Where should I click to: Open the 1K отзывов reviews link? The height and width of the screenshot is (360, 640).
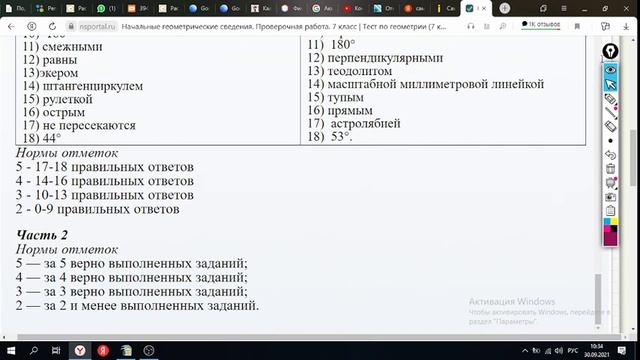[541, 24]
